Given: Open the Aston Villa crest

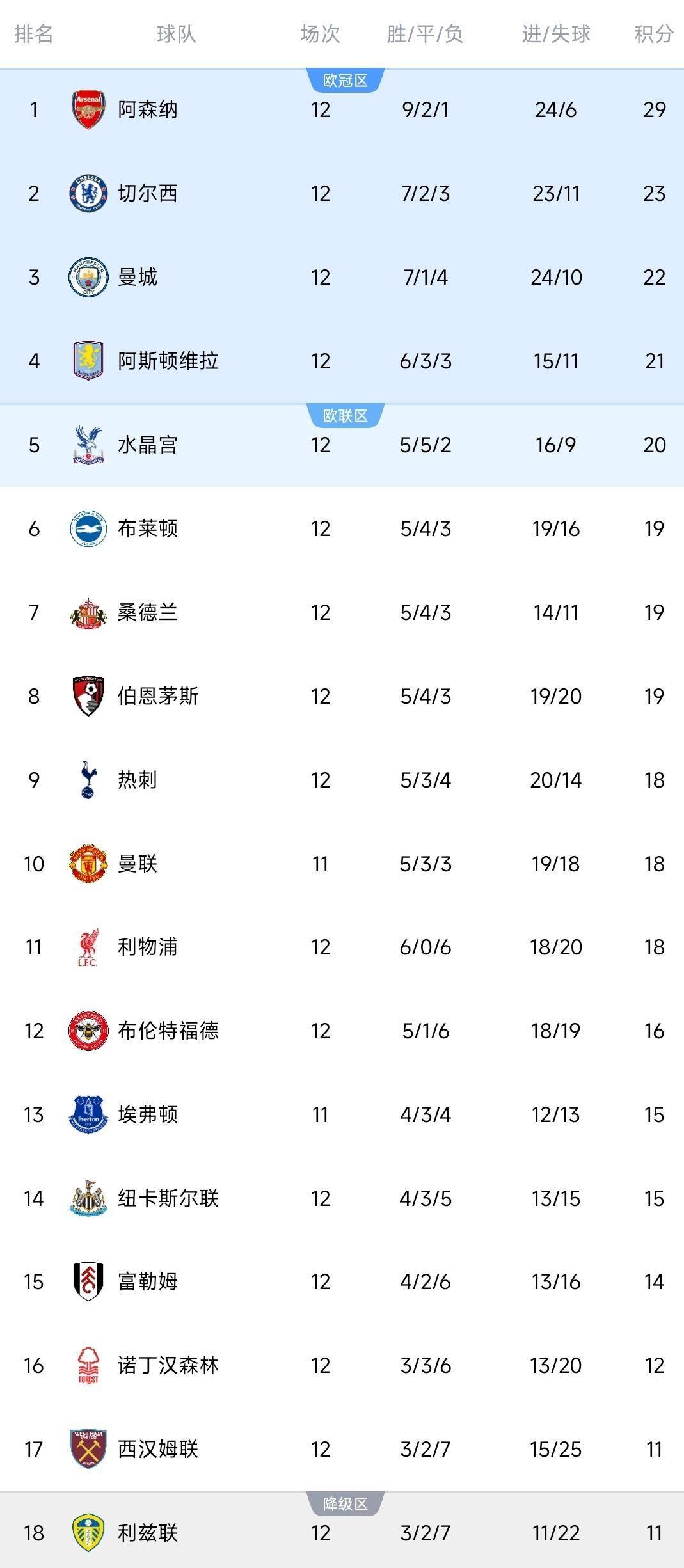Looking at the screenshot, I should point(88,361).
